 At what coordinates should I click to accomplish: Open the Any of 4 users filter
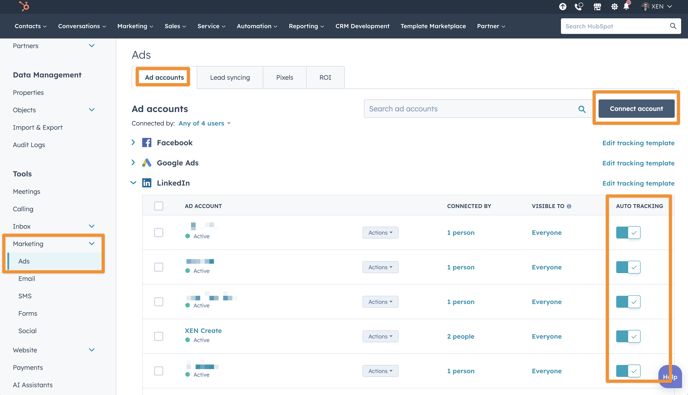click(x=204, y=123)
